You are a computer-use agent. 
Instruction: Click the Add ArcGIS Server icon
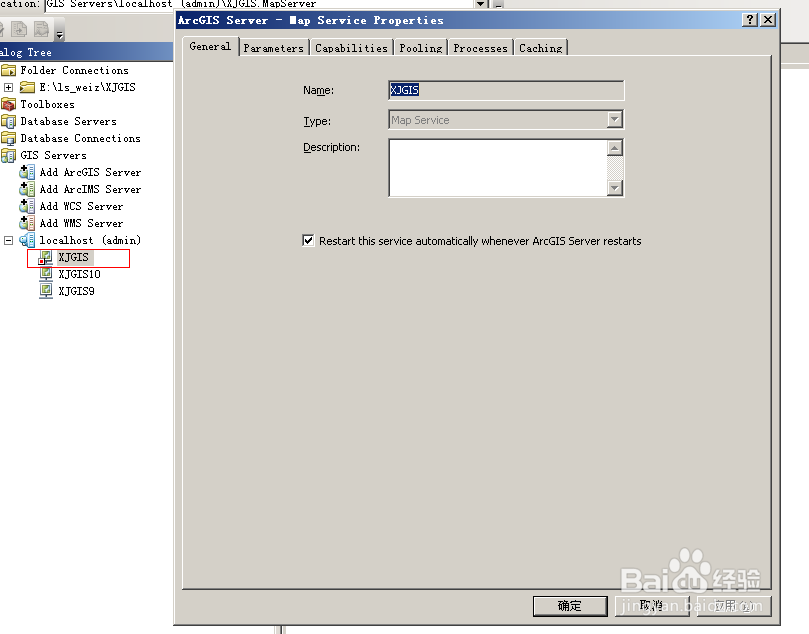point(27,172)
